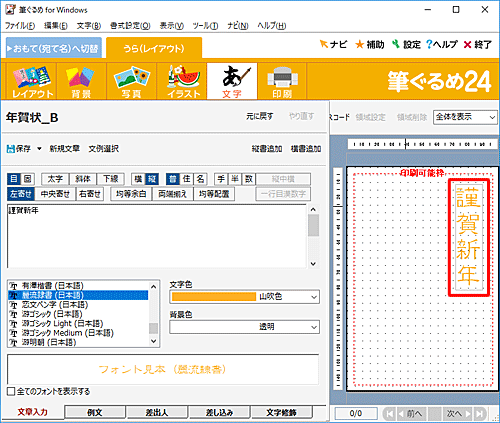Screen dimensions: 500x423
Task: Open the イラスト illustration tool
Action: 182,81
